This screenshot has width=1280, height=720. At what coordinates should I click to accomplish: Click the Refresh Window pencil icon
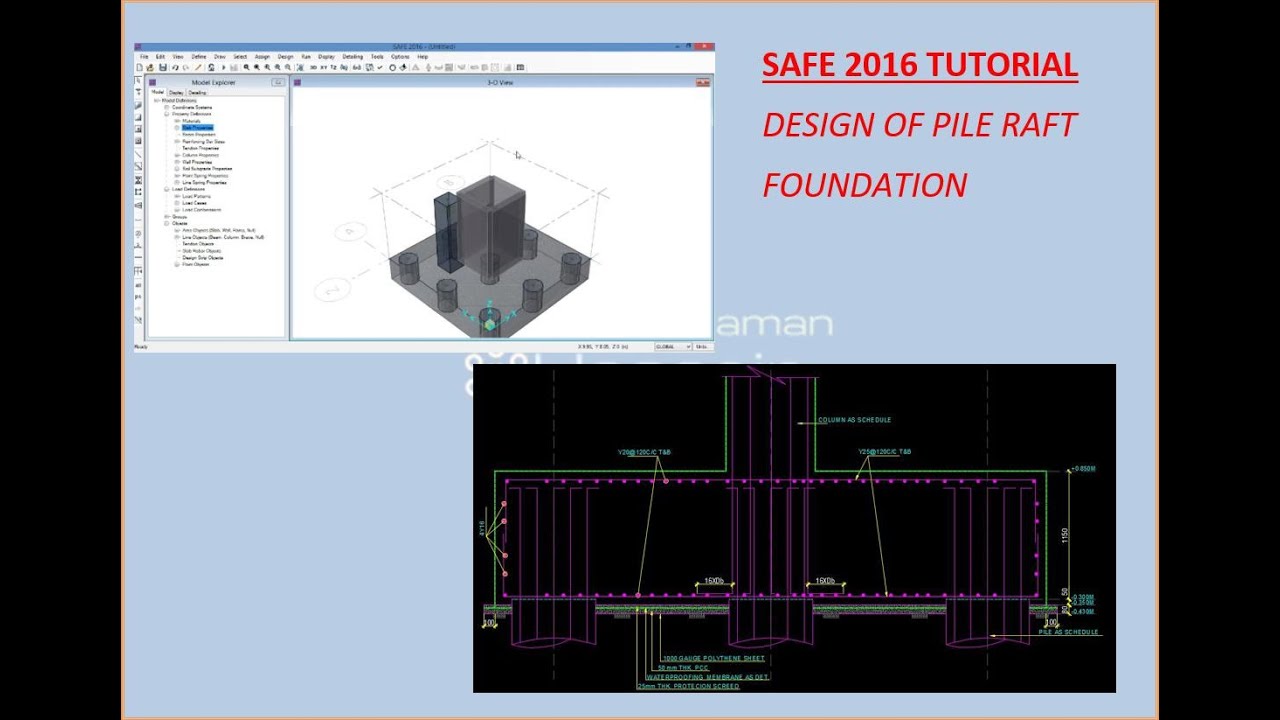pos(198,67)
